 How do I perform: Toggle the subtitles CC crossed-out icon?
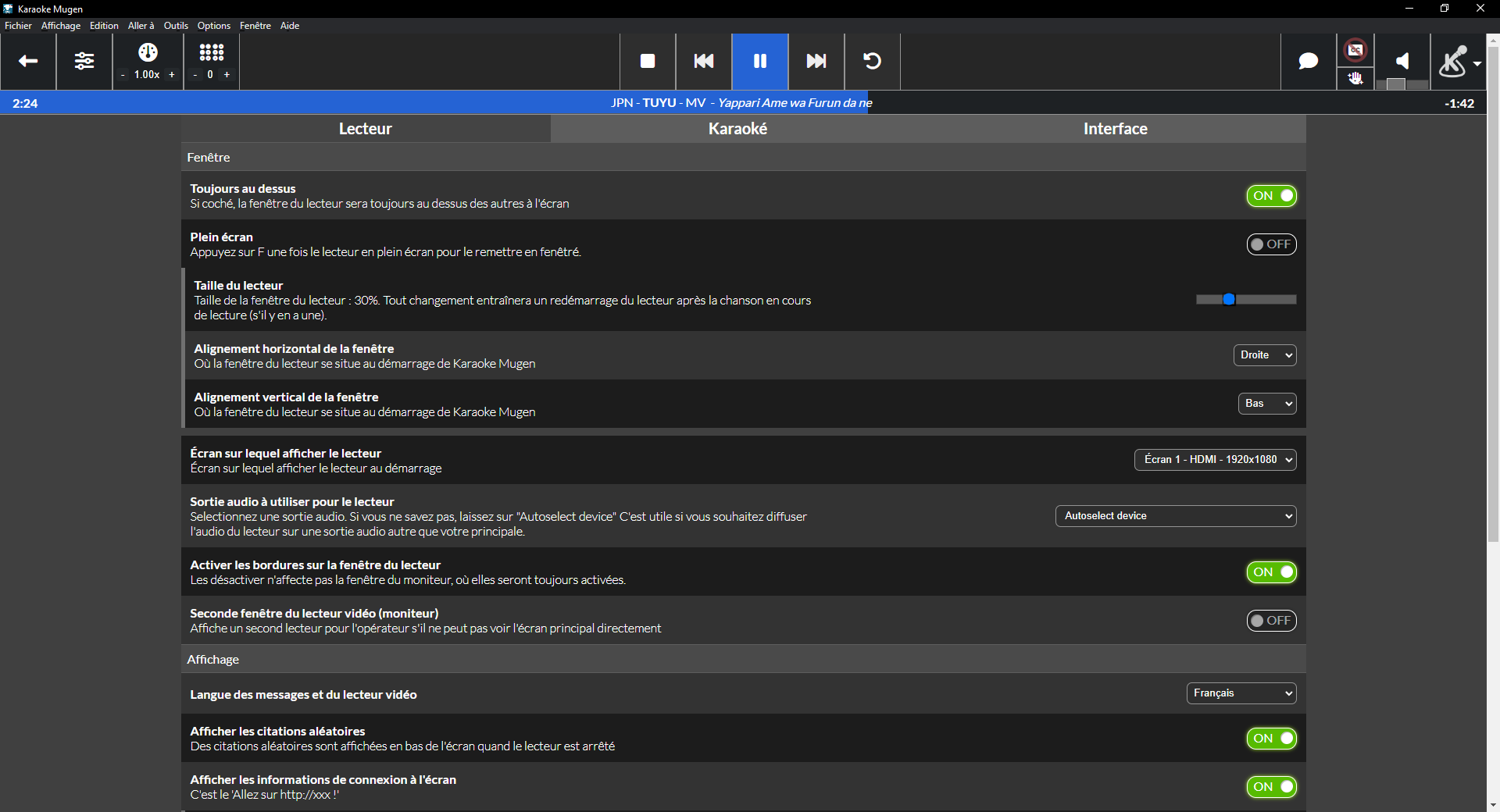1355,51
